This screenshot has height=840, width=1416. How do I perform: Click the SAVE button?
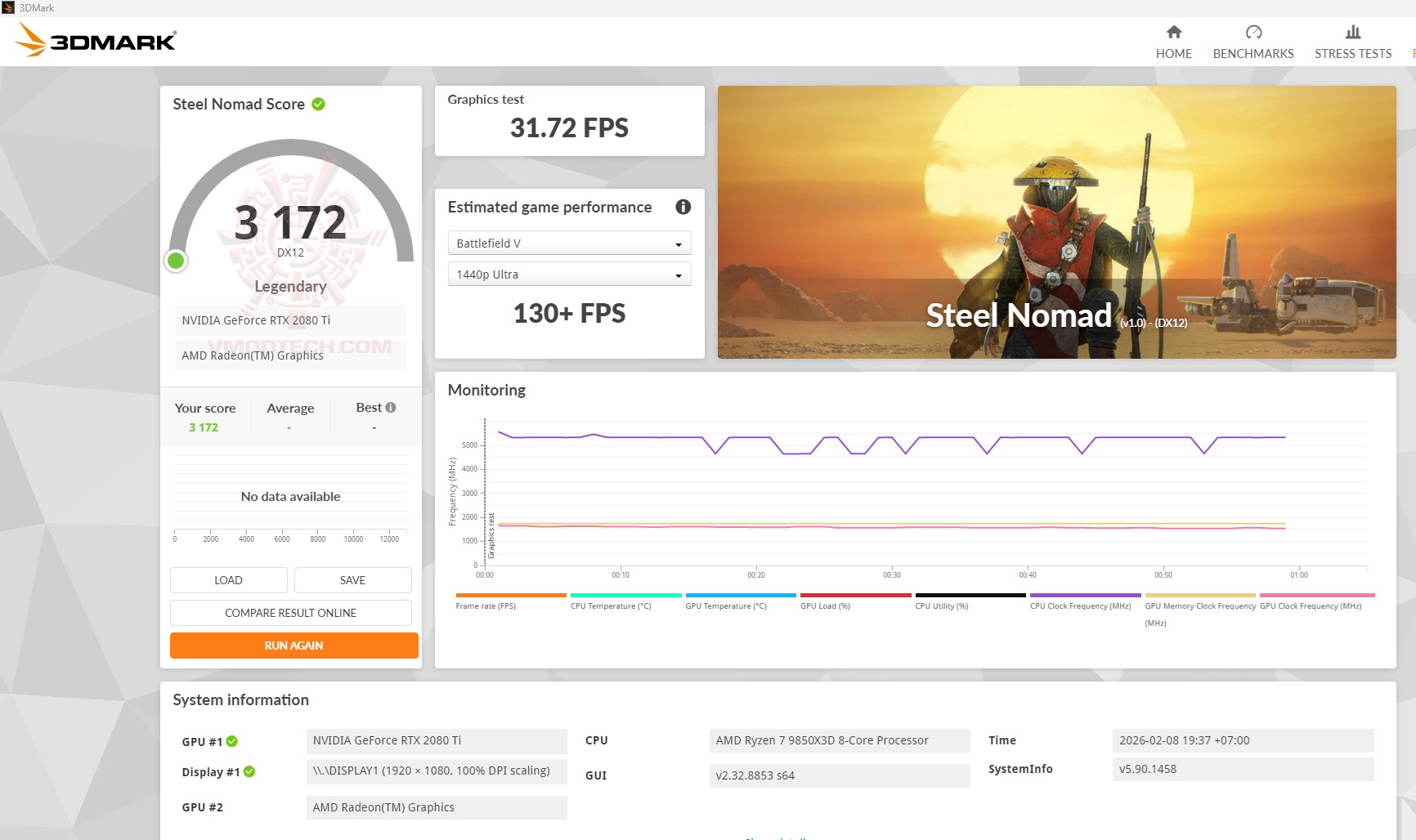coord(352,580)
